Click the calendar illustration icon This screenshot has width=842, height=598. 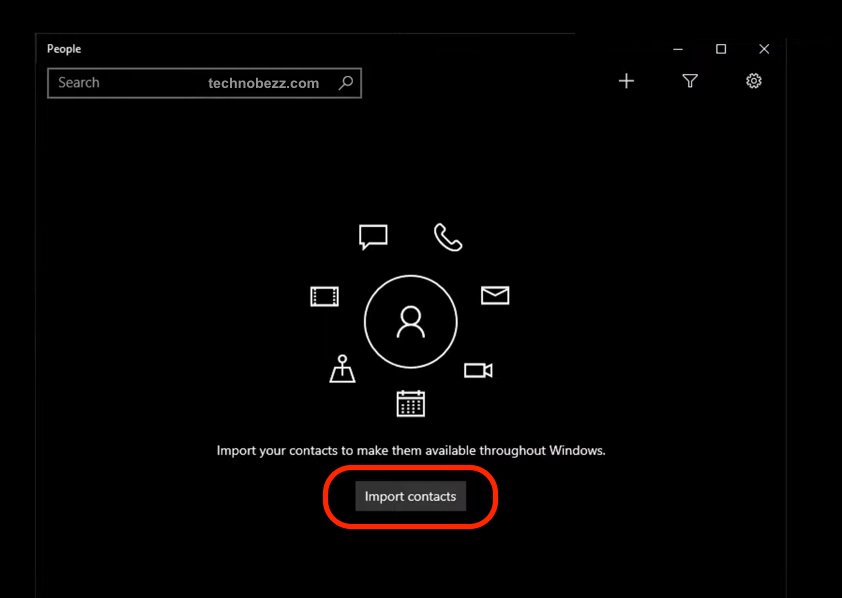(x=410, y=403)
